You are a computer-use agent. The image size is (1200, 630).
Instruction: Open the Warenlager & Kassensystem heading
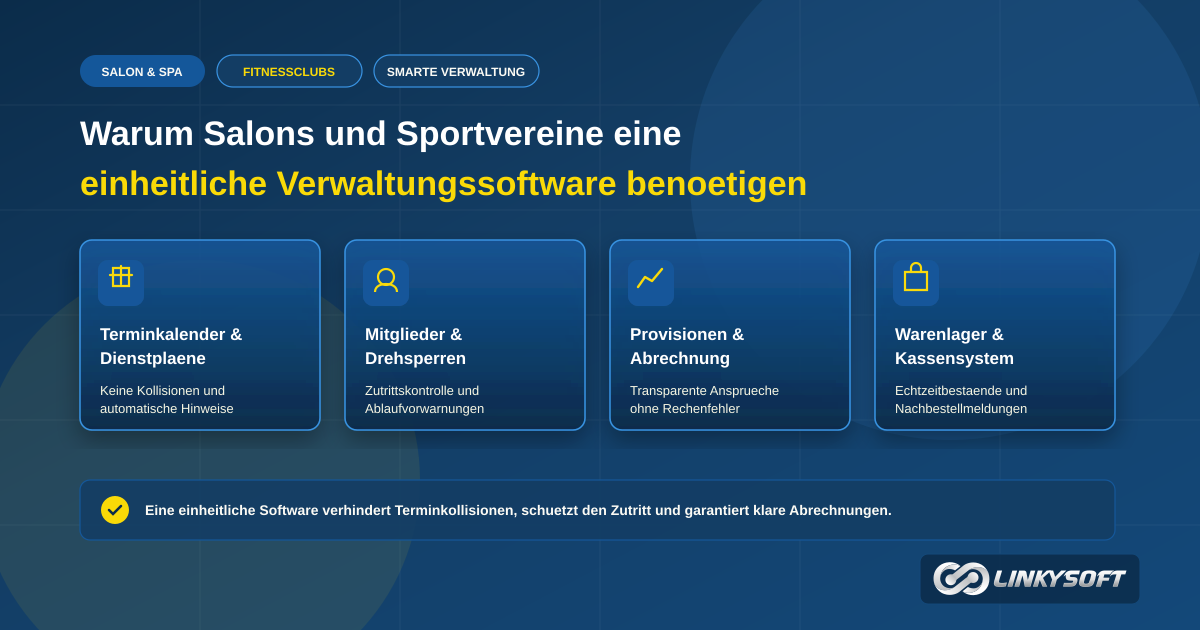pyautogui.click(x=954, y=346)
